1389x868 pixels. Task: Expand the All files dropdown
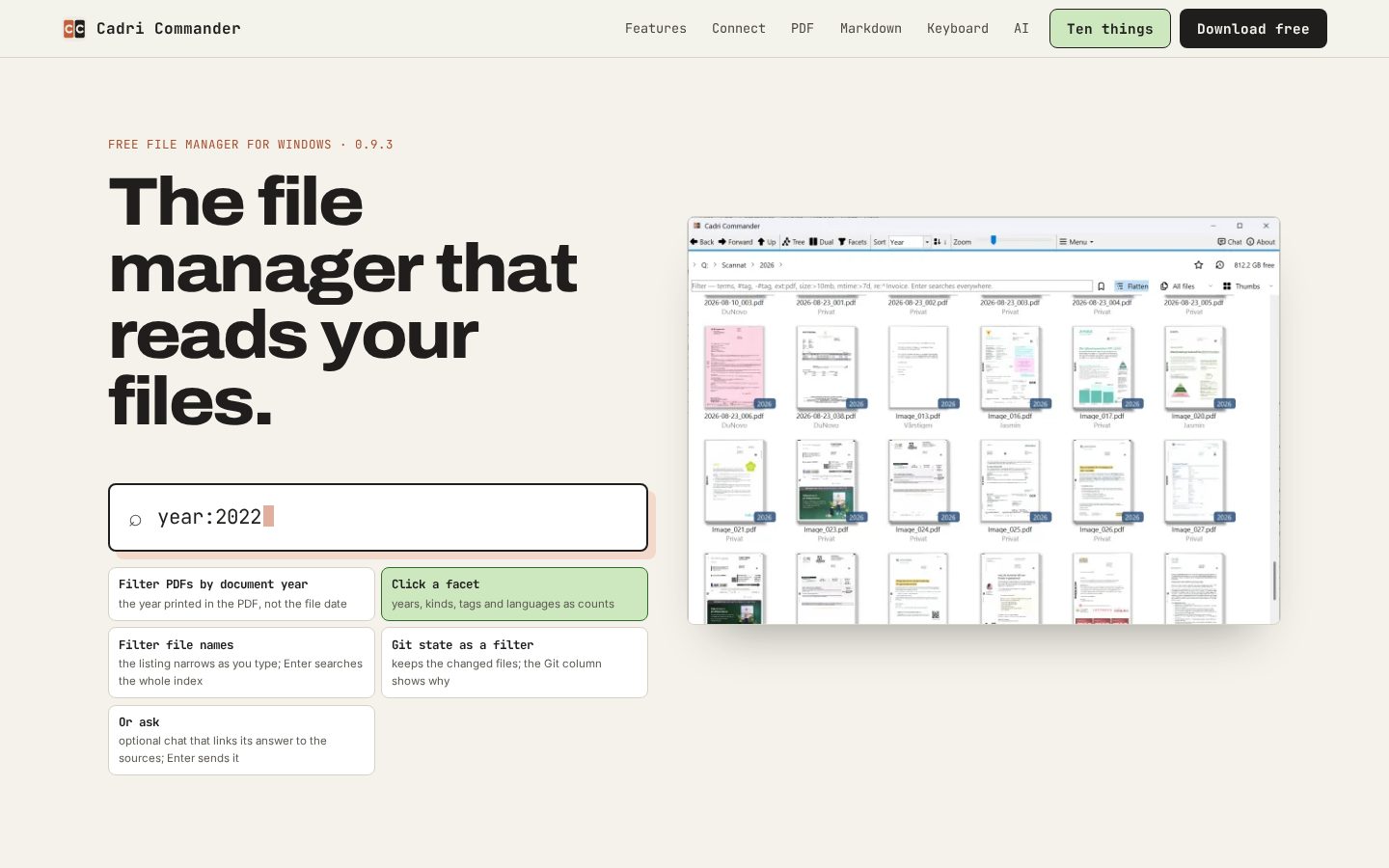(x=1186, y=286)
